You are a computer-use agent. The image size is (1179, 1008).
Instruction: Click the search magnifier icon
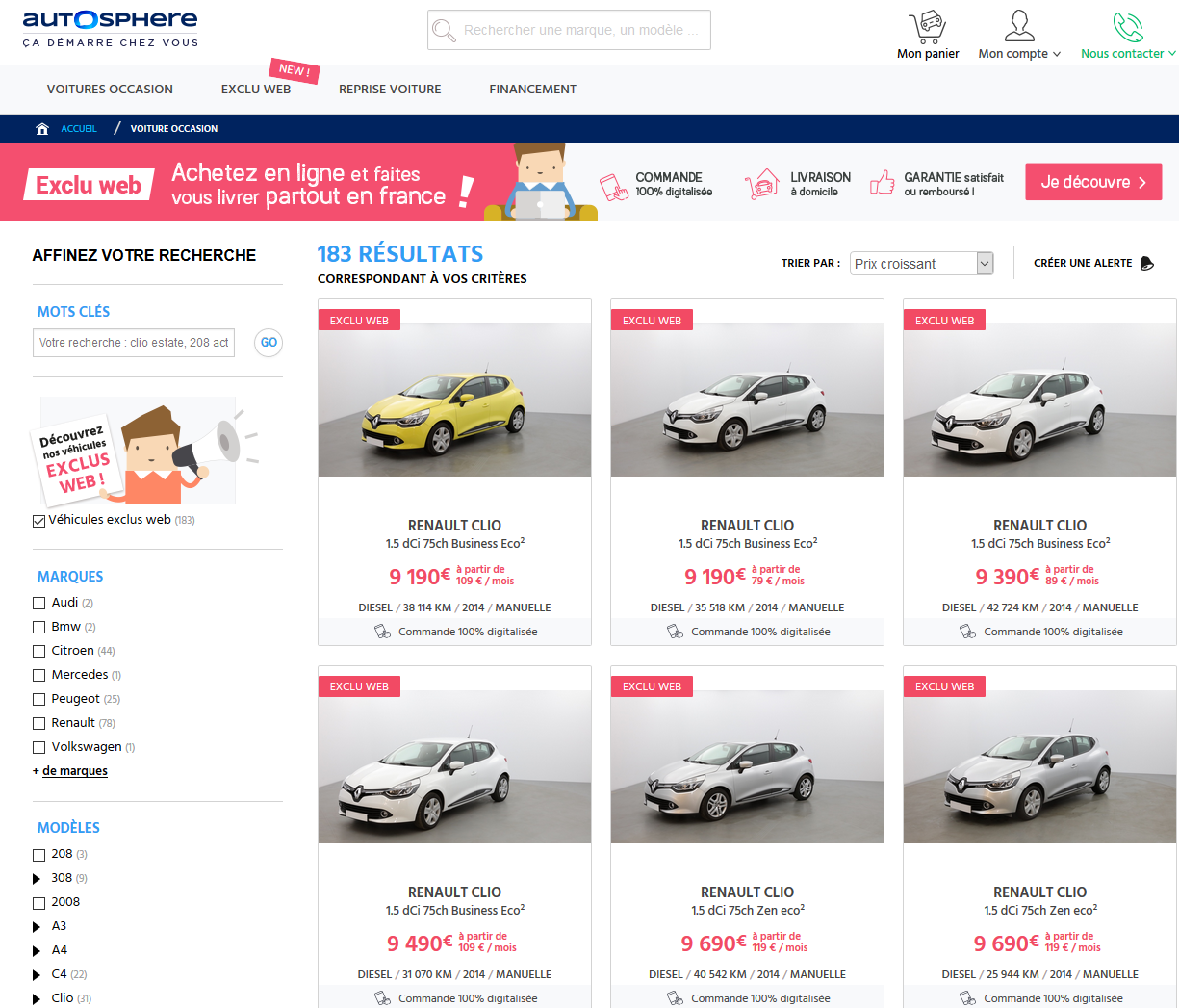pos(444,30)
